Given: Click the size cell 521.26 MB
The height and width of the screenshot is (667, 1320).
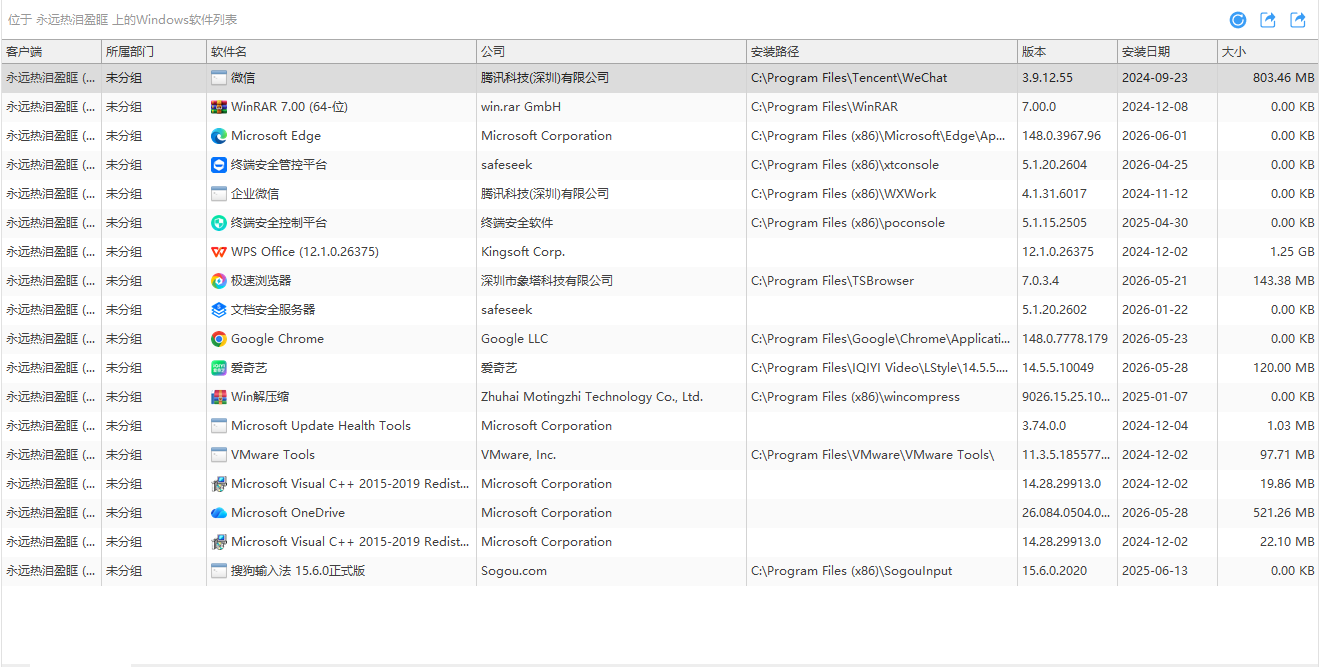Looking at the screenshot, I should [x=1283, y=513].
